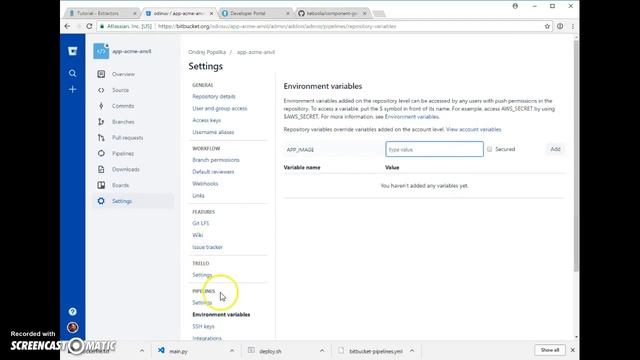Click Show all downloads button

(550, 350)
